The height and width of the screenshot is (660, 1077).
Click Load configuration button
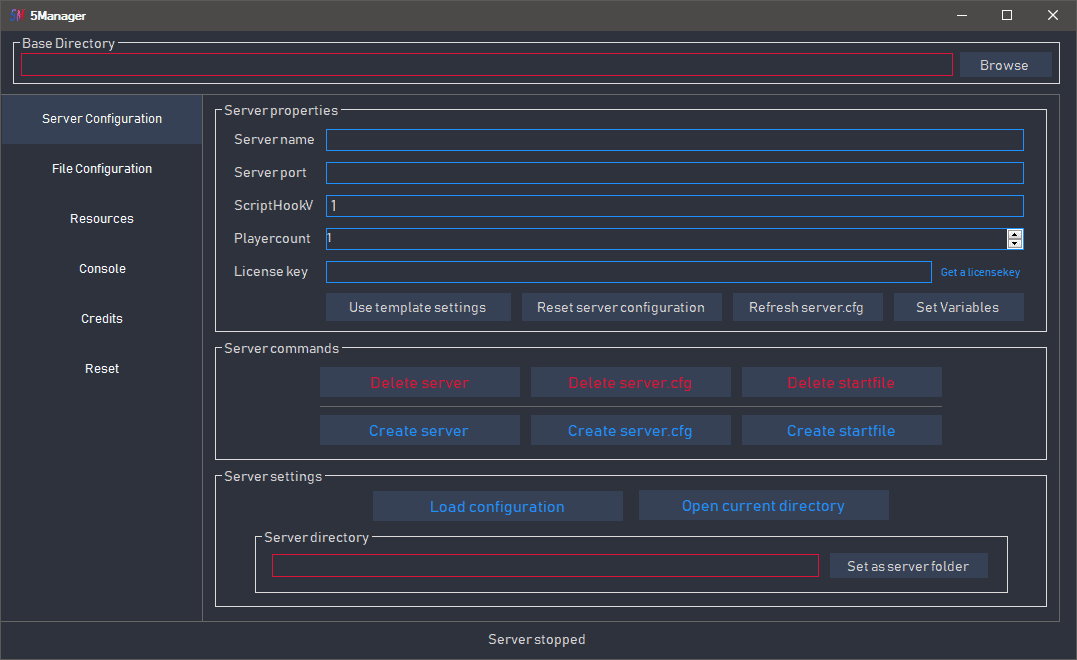(x=497, y=506)
